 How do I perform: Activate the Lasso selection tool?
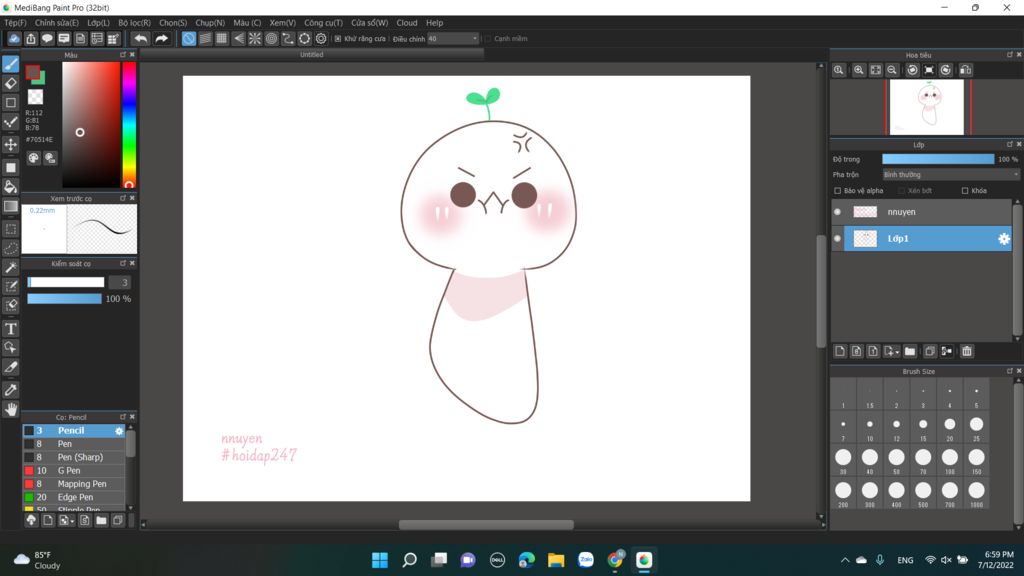10,248
